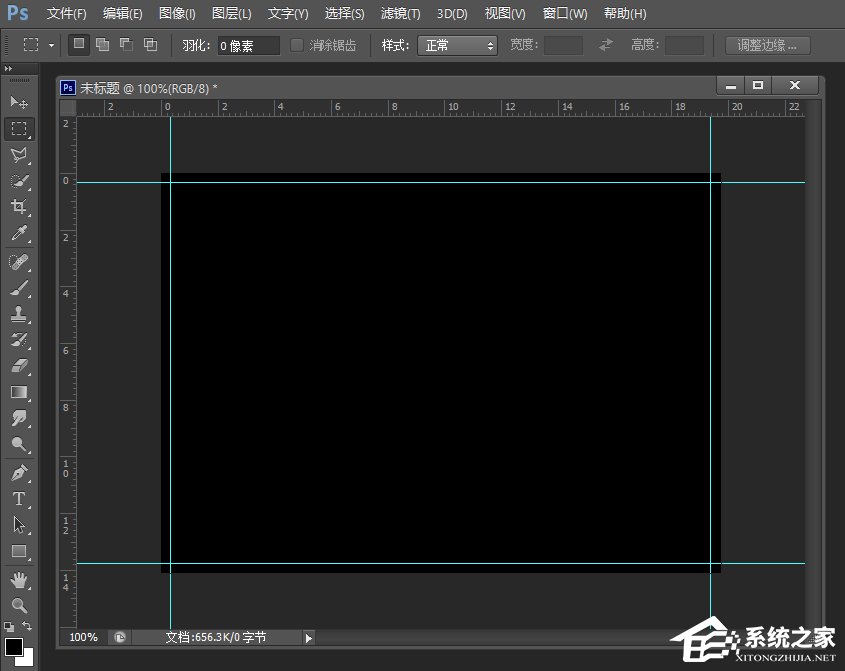The height and width of the screenshot is (671, 845).
Task: Toggle 'Intersect with selection' mode button
Action: (150, 45)
